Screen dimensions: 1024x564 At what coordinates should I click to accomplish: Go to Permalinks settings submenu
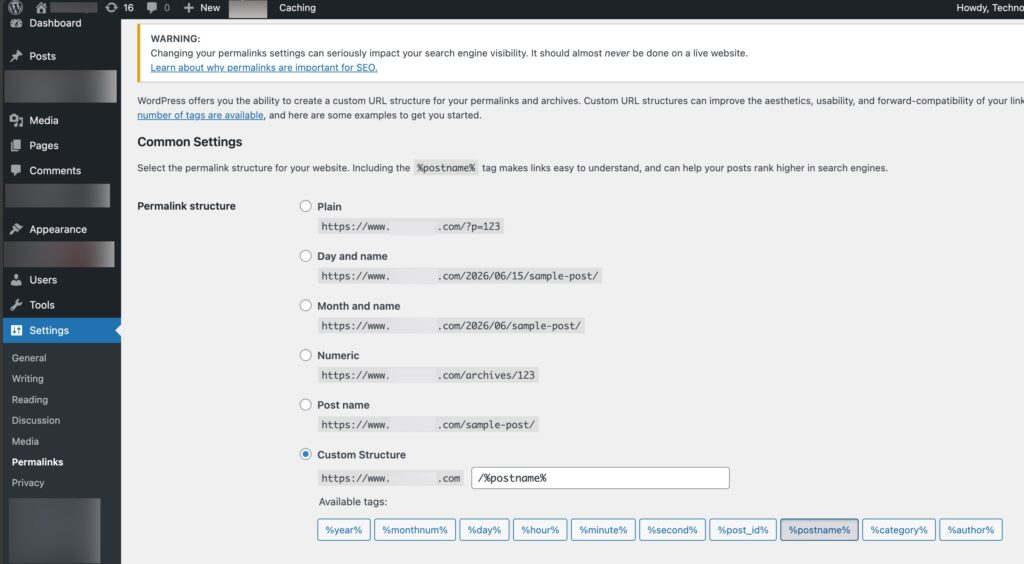37,462
